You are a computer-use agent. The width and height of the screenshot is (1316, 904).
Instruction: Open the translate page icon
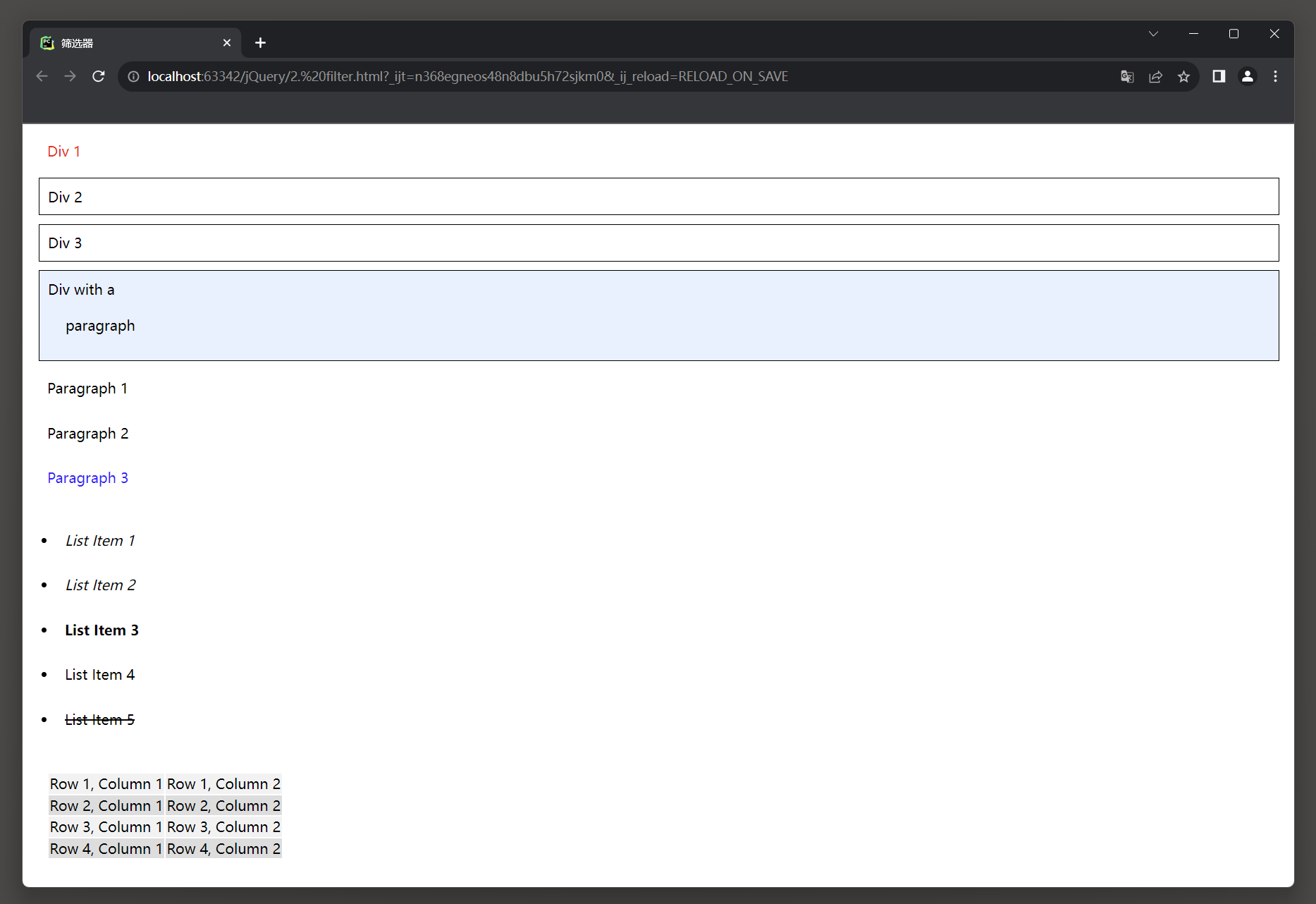1127,76
